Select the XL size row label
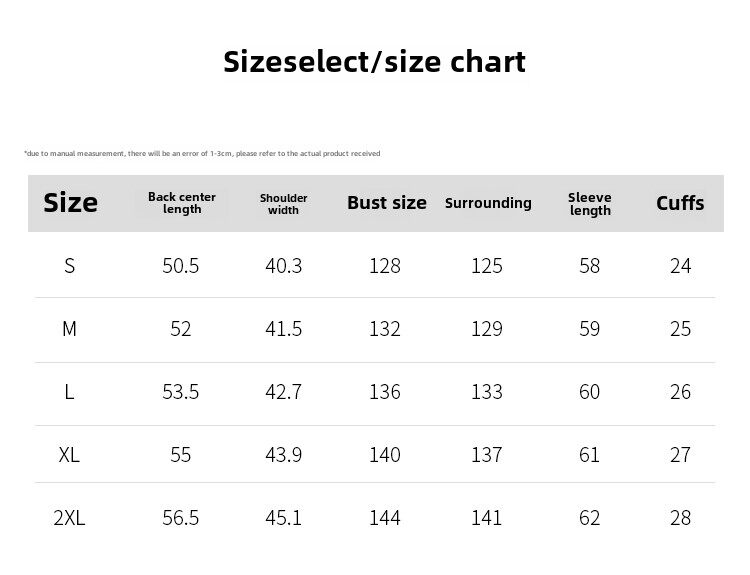750x575 pixels. pyautogui.click(x=70, y=455)
